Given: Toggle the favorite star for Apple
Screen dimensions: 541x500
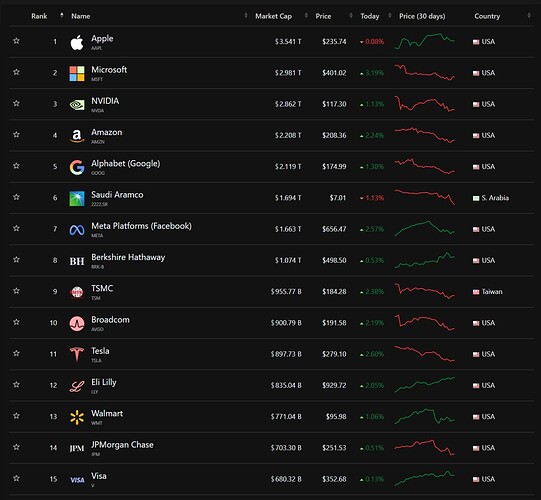Looking at the screenshot, I should tap(16, 41).
